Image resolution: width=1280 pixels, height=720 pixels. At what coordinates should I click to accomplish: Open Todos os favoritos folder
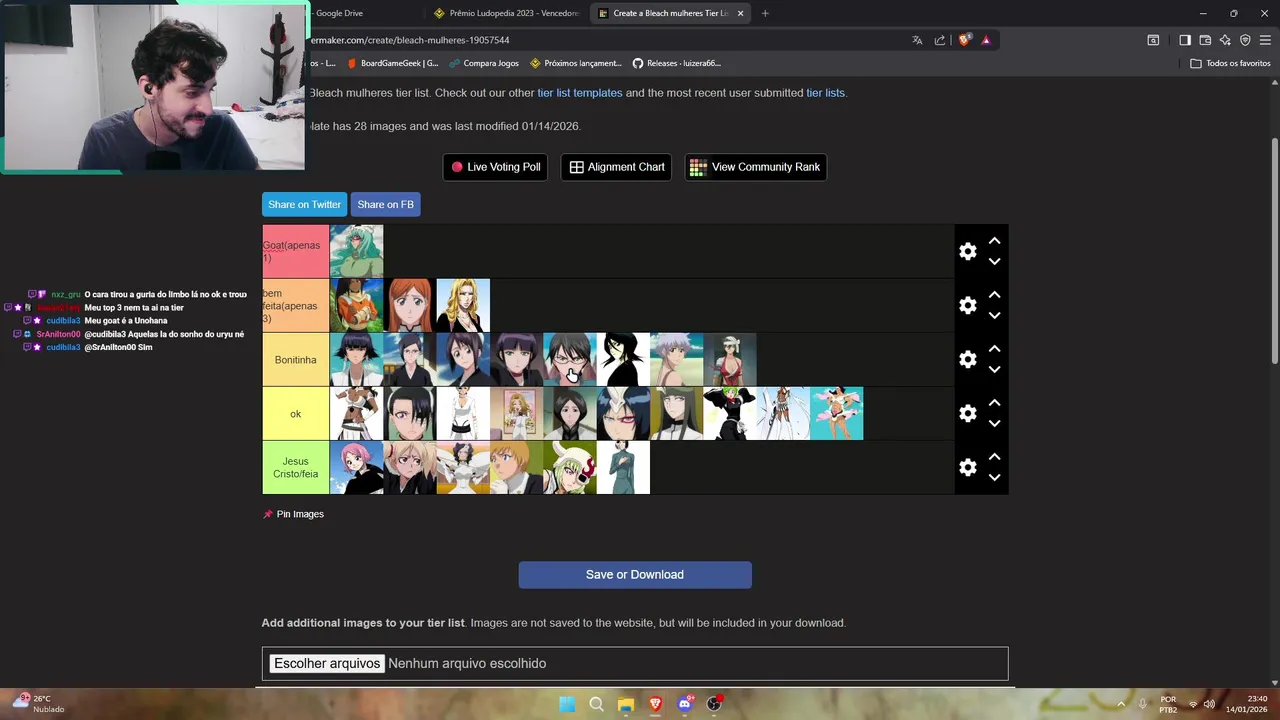(x=1231, y=63)
